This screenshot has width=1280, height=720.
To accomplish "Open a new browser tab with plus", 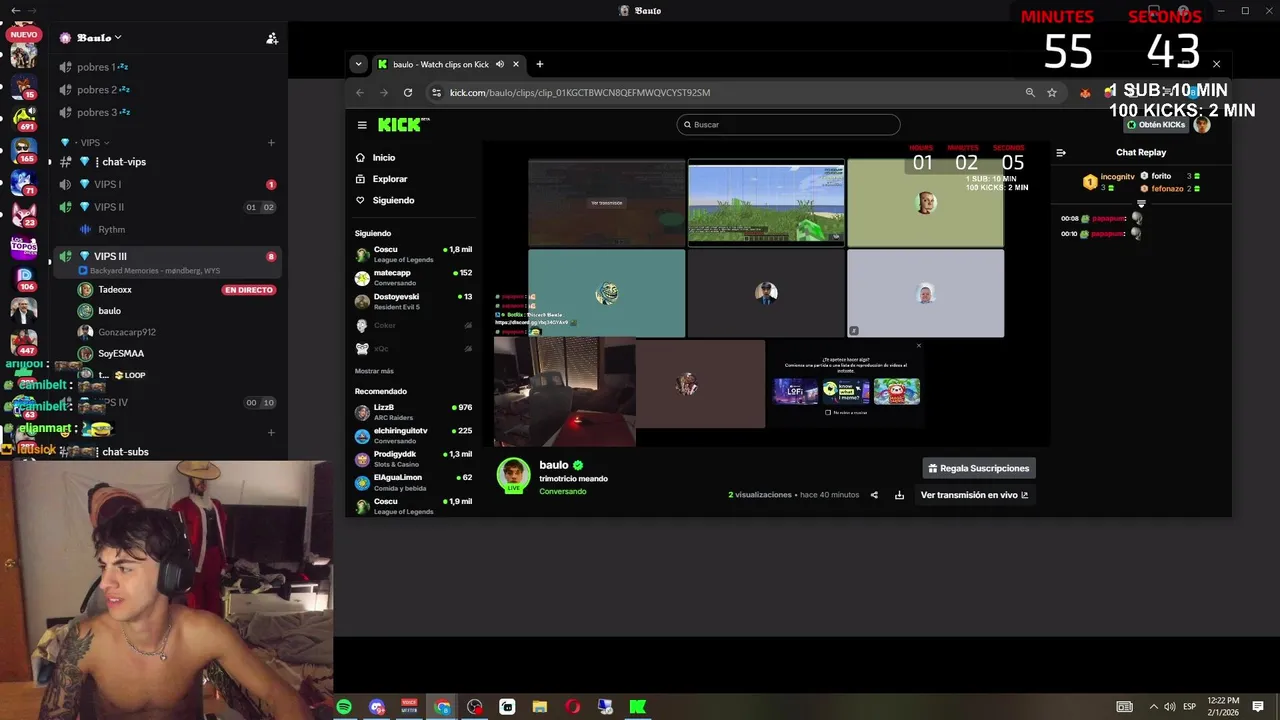I will 540,64.
